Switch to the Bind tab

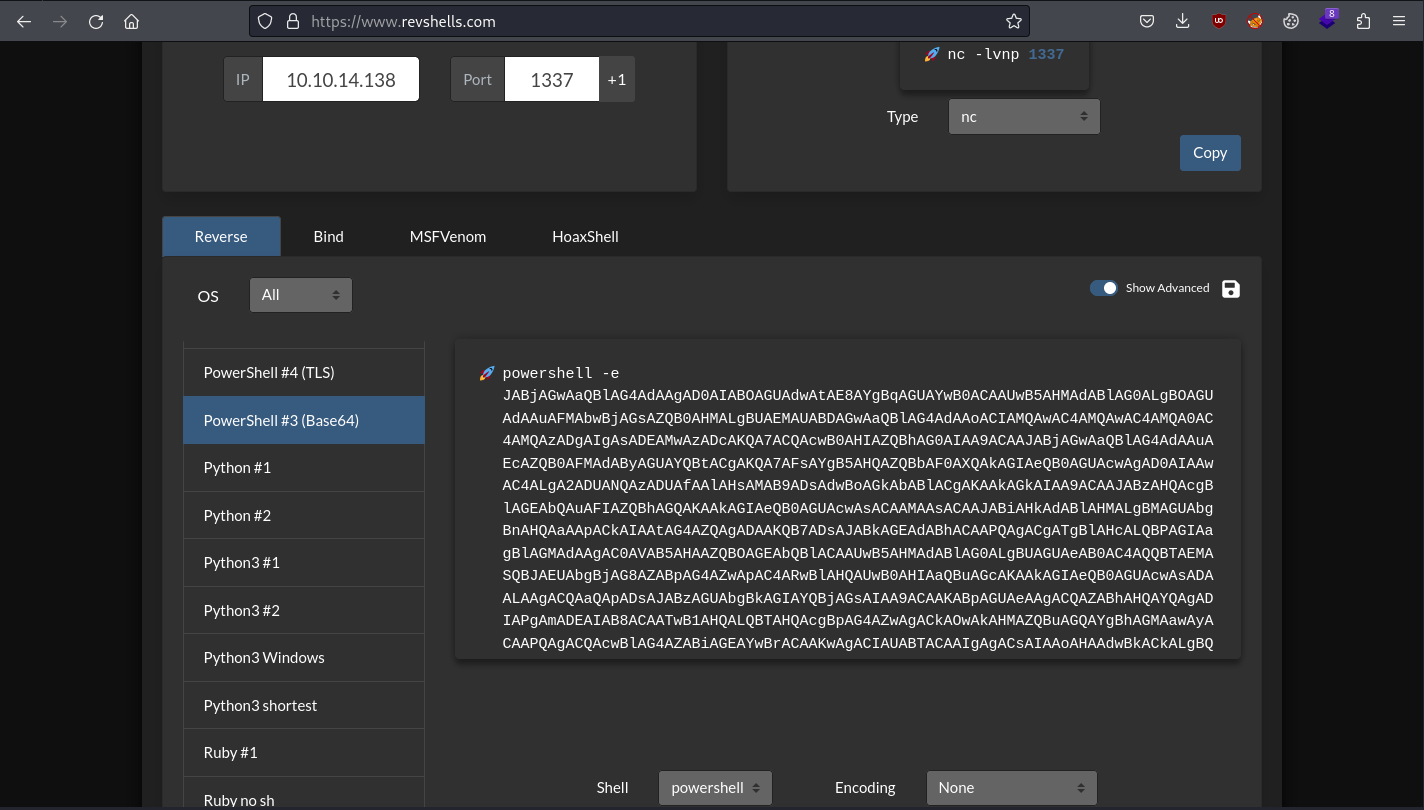tap(328, 236)
